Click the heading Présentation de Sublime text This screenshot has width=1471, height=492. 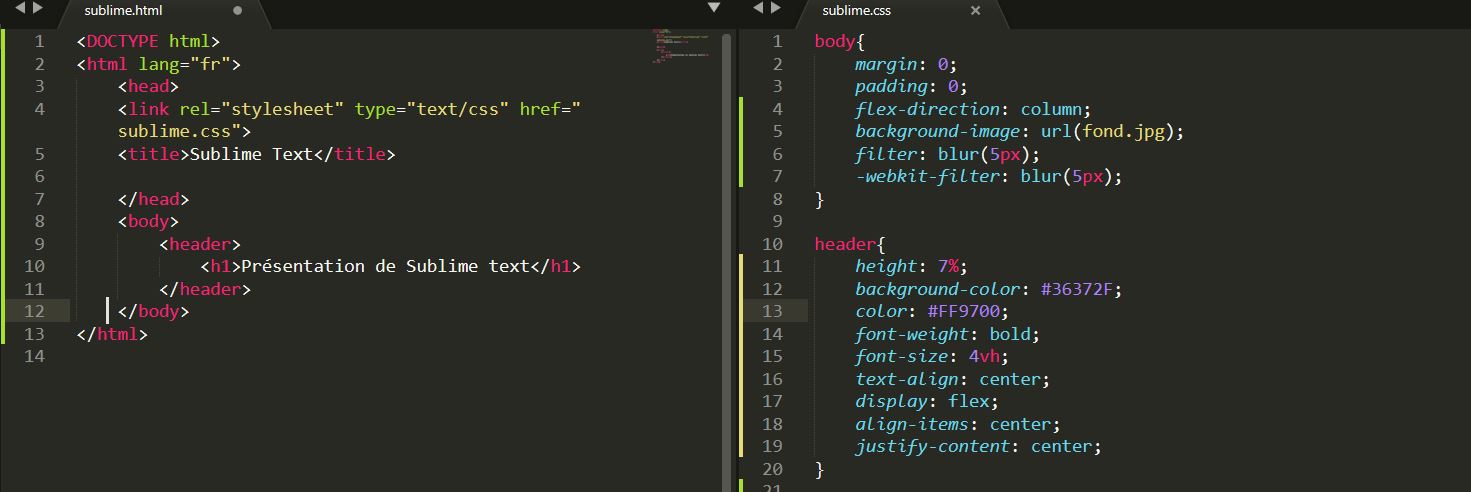tap(385, 266)
